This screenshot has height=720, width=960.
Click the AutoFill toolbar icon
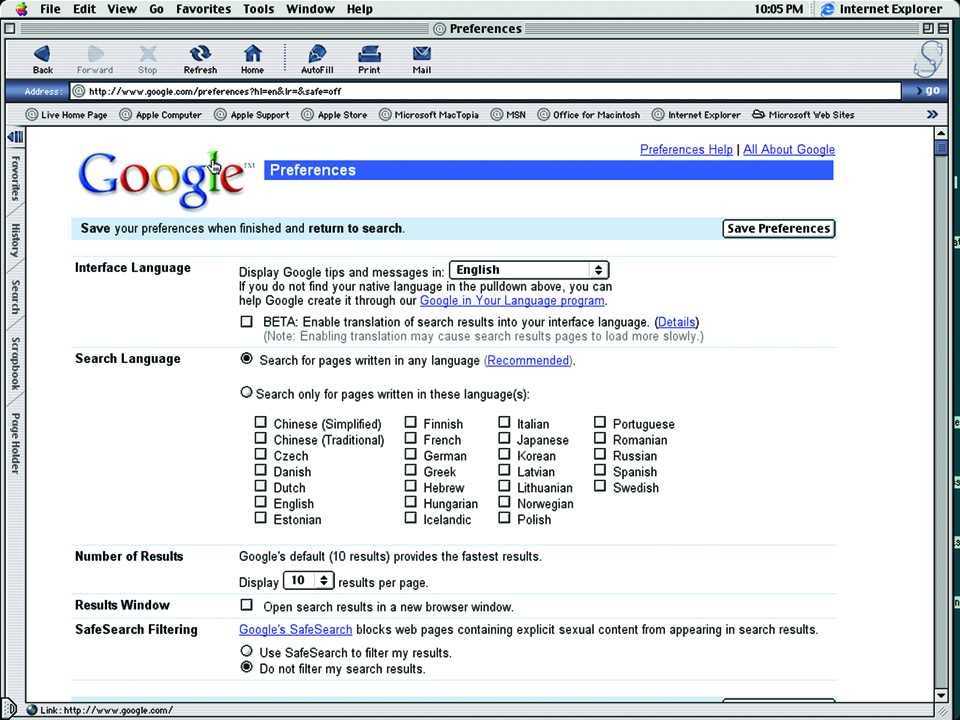tap(317, 54)
